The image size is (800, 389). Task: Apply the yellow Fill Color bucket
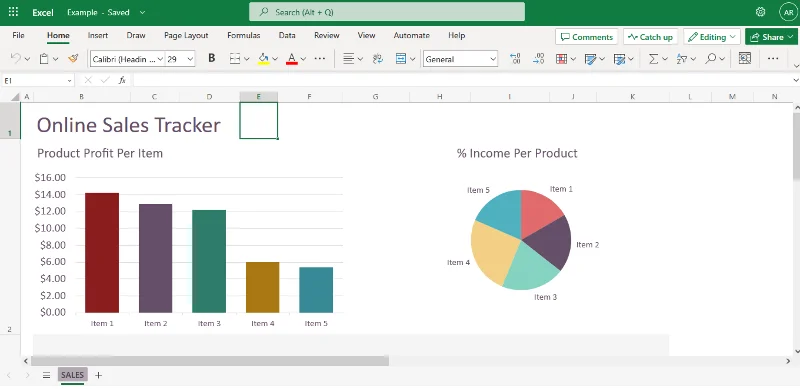(263, 59)
